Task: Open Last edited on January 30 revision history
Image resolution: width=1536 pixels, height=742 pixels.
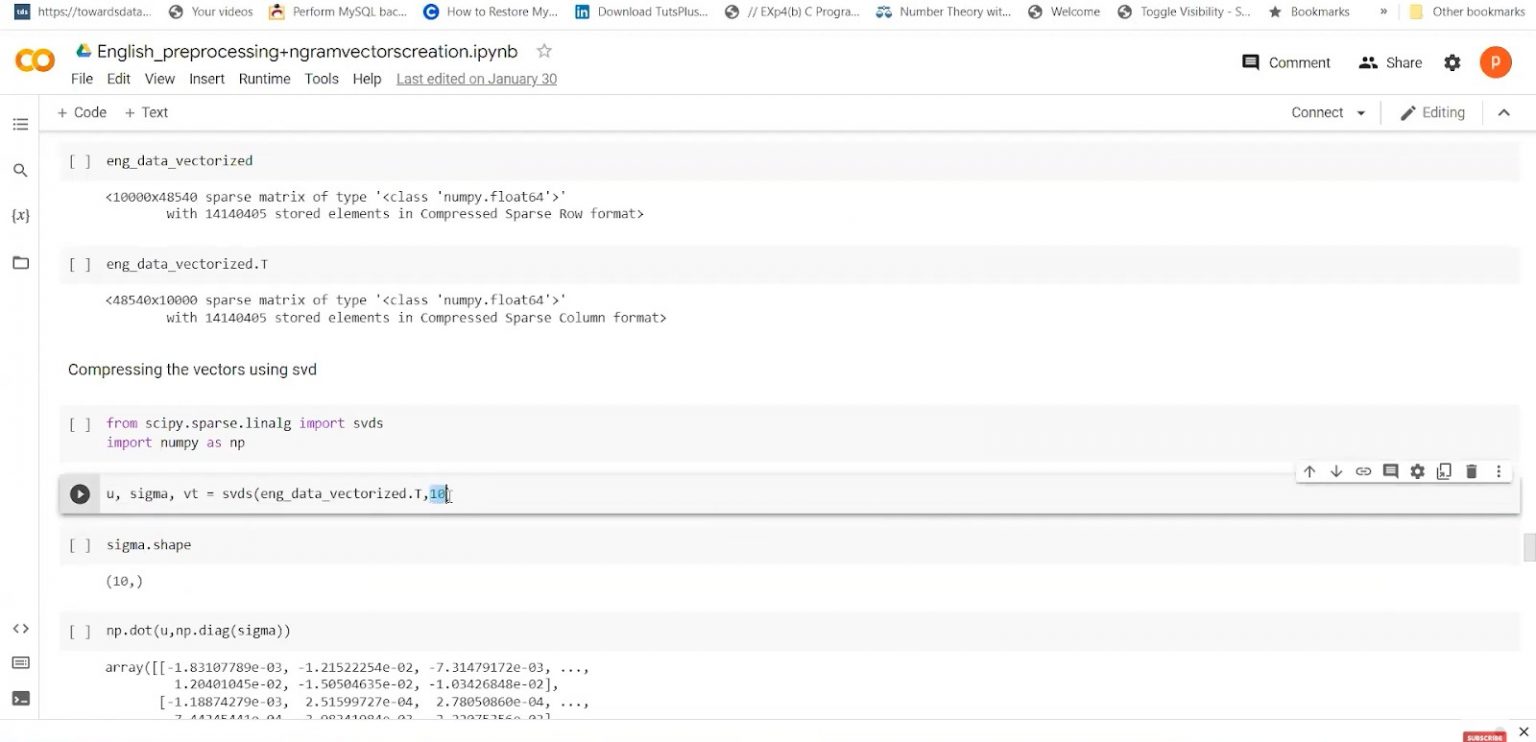Action: [x=476, y=79]
